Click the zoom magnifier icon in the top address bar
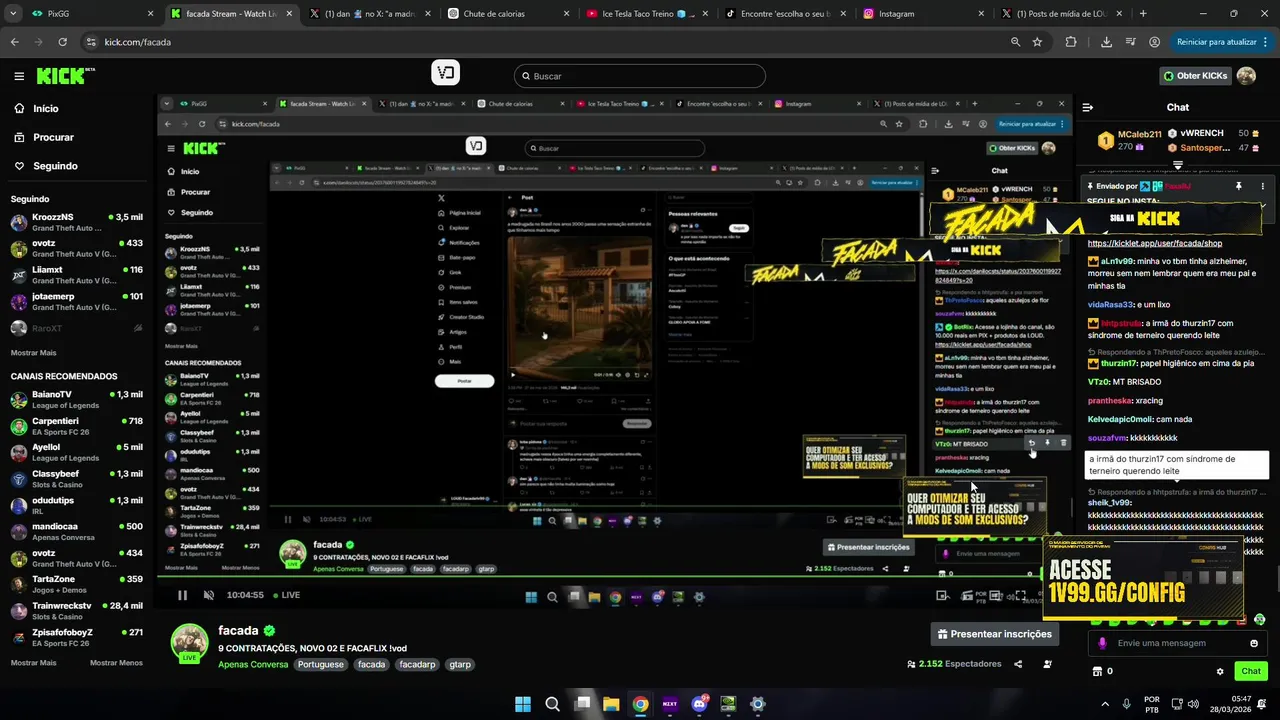The width and height of the screenshot is (1280, 720). point(1015,42)
